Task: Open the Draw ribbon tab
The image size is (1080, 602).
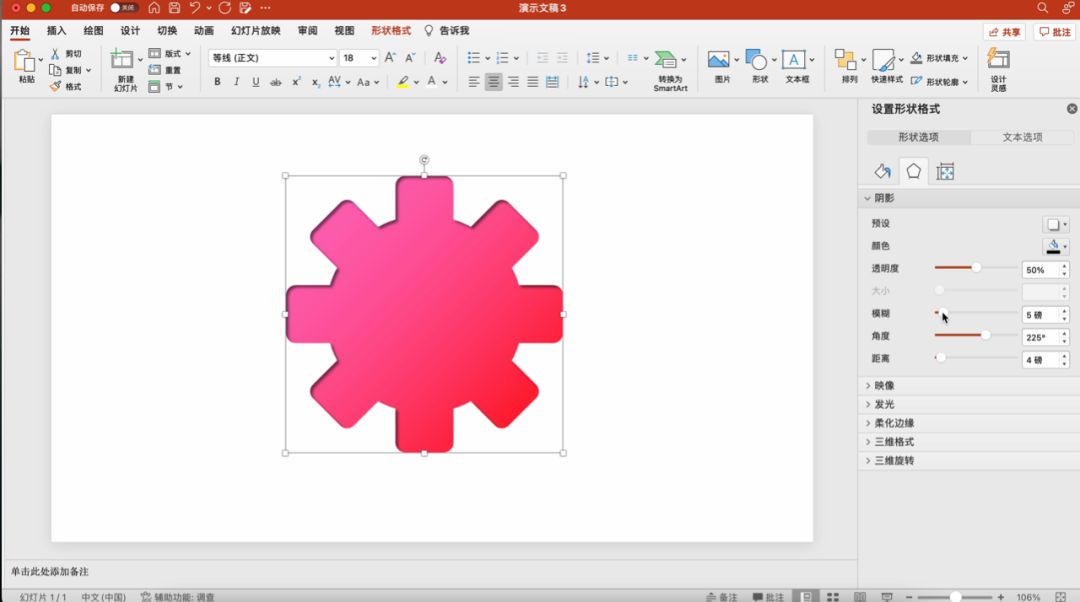Action: [x=93, y=30]
